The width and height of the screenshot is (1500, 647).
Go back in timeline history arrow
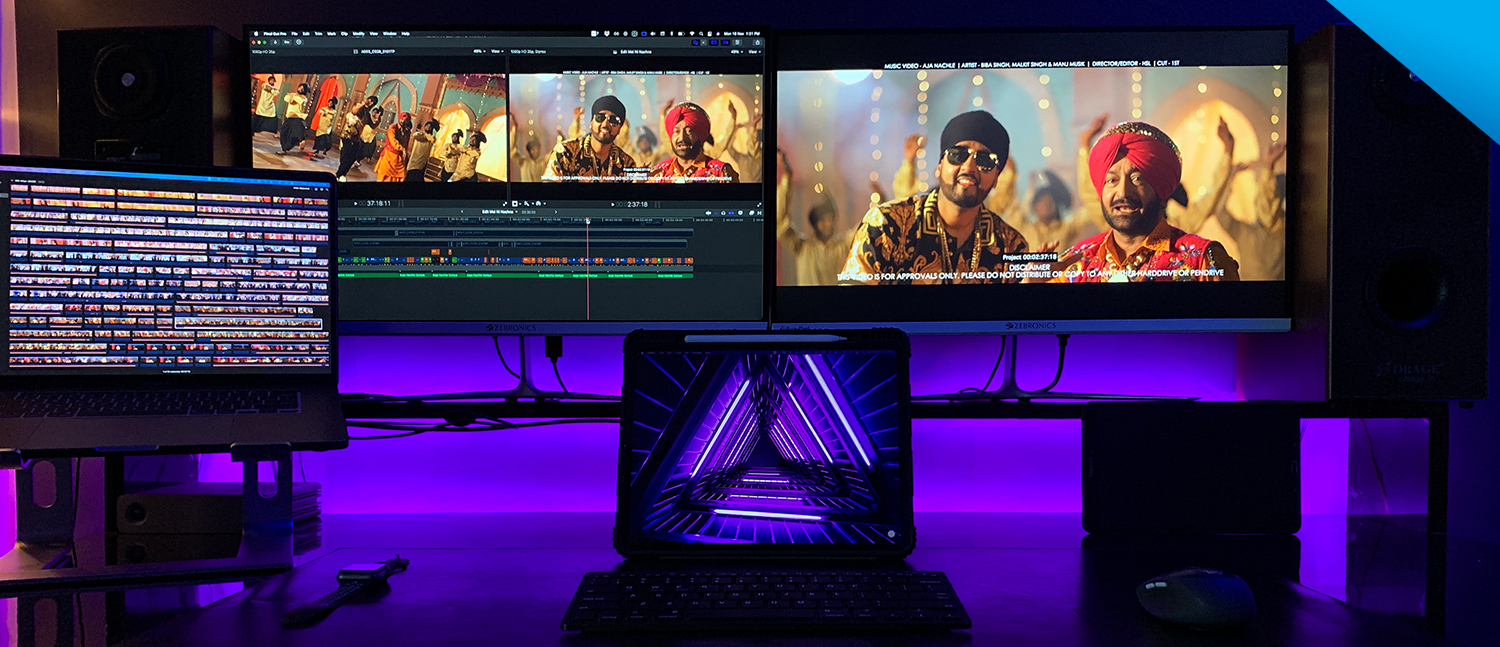click(x=462, y=212)
